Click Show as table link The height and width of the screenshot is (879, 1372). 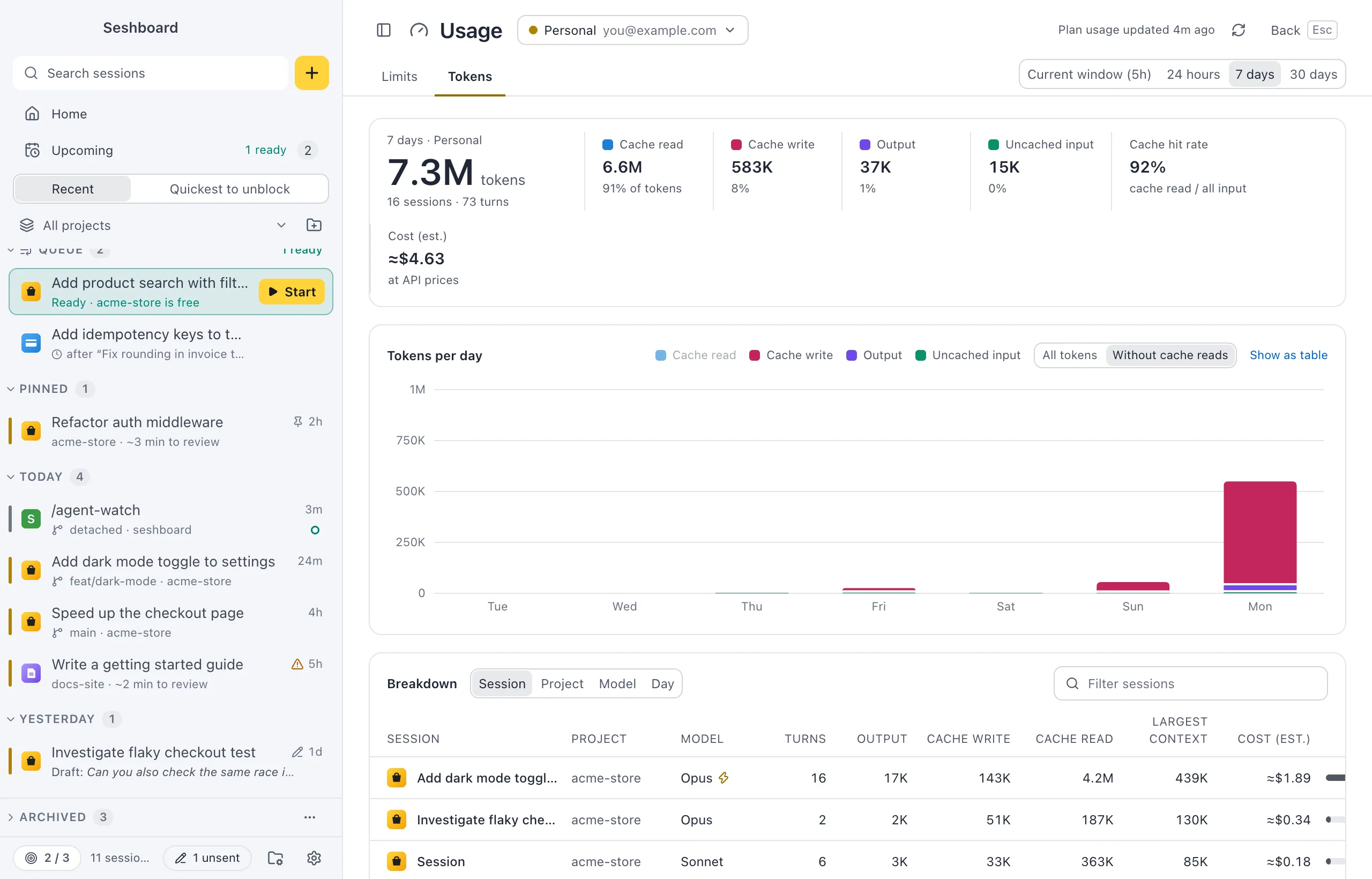[x=1289, y=355]
